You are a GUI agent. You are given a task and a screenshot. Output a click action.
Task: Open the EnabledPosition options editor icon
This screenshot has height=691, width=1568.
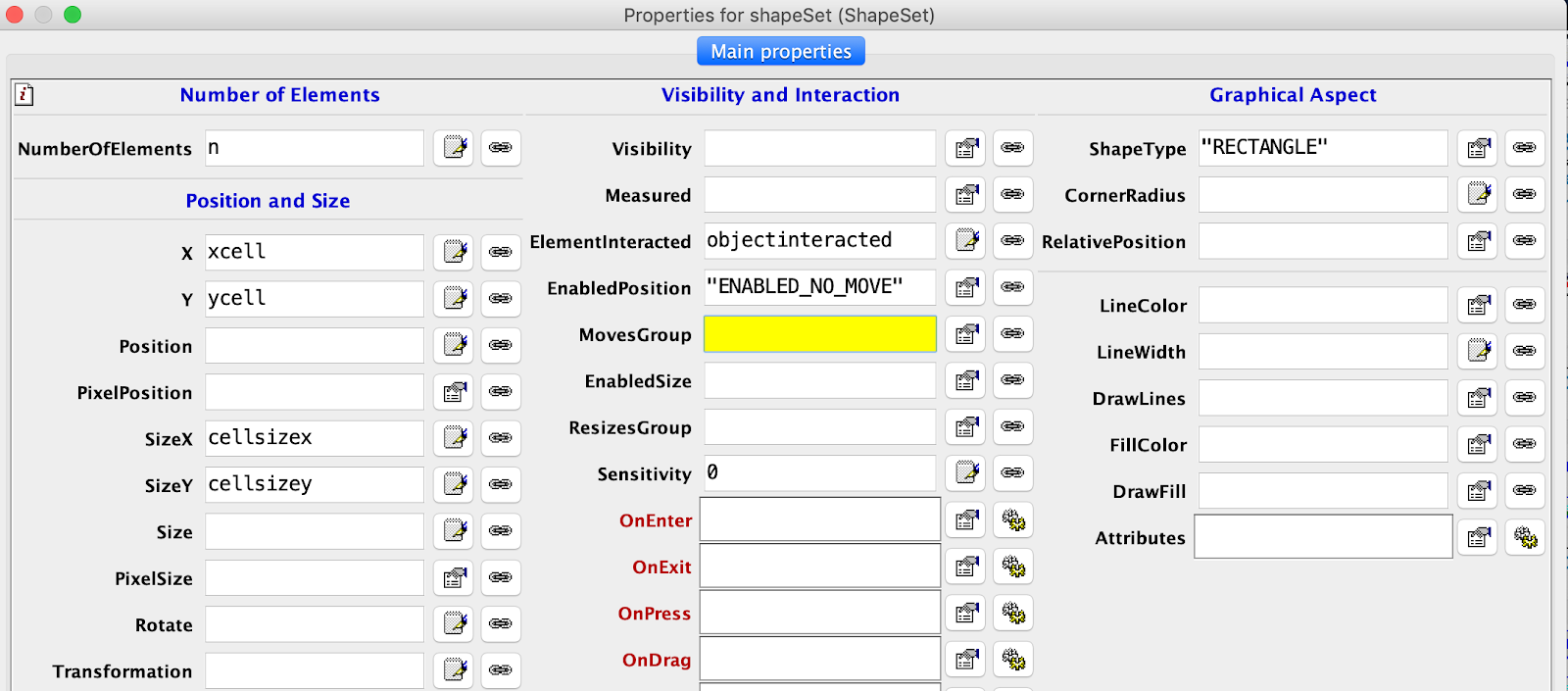tap(966, 287)
